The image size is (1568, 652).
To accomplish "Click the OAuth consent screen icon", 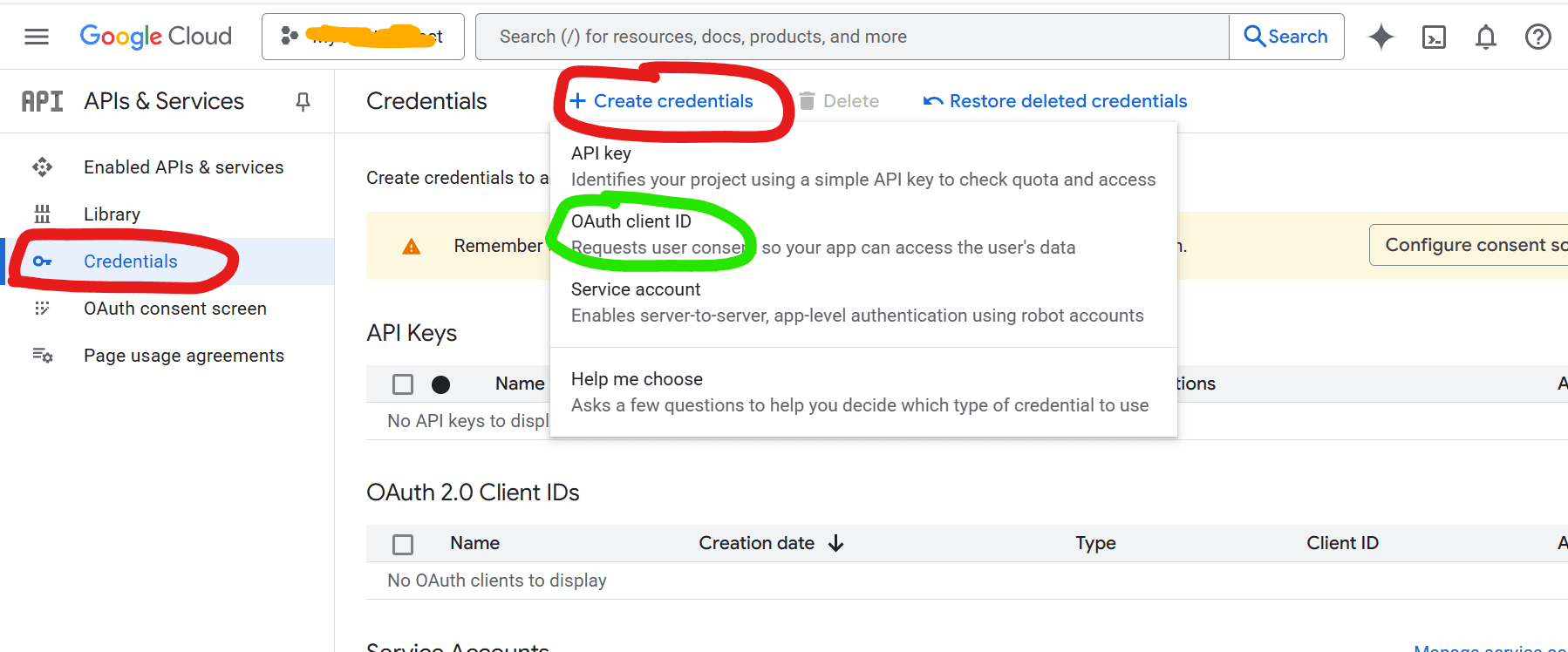I will tap(42, 309).
